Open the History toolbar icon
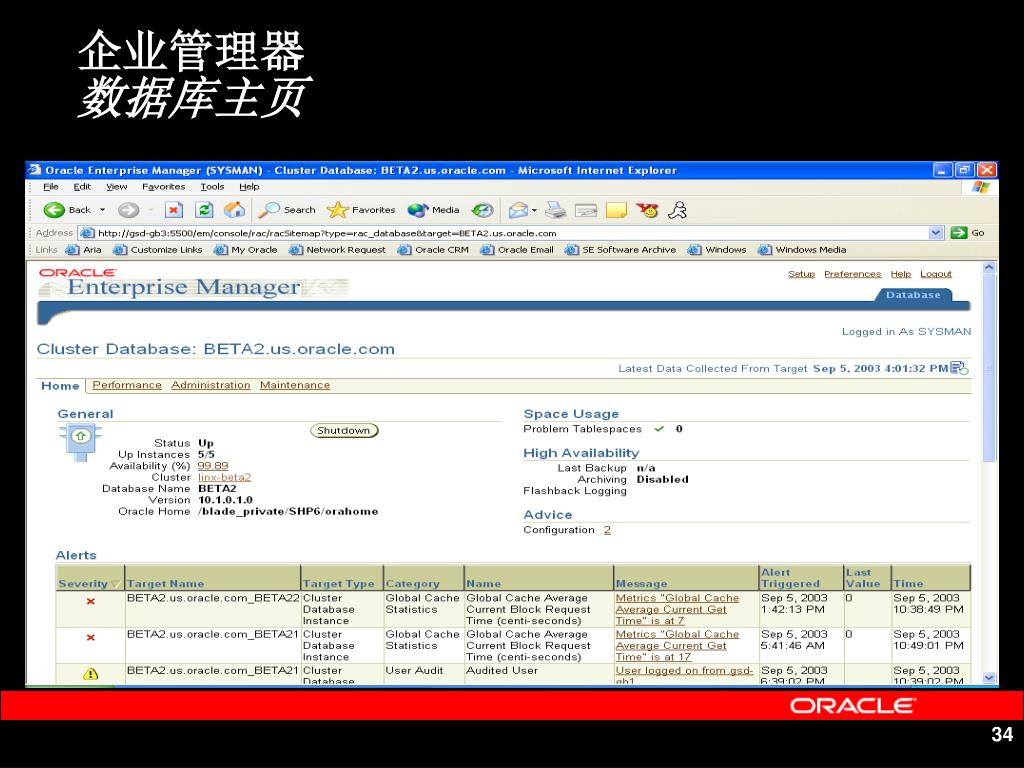 [482, 210]
